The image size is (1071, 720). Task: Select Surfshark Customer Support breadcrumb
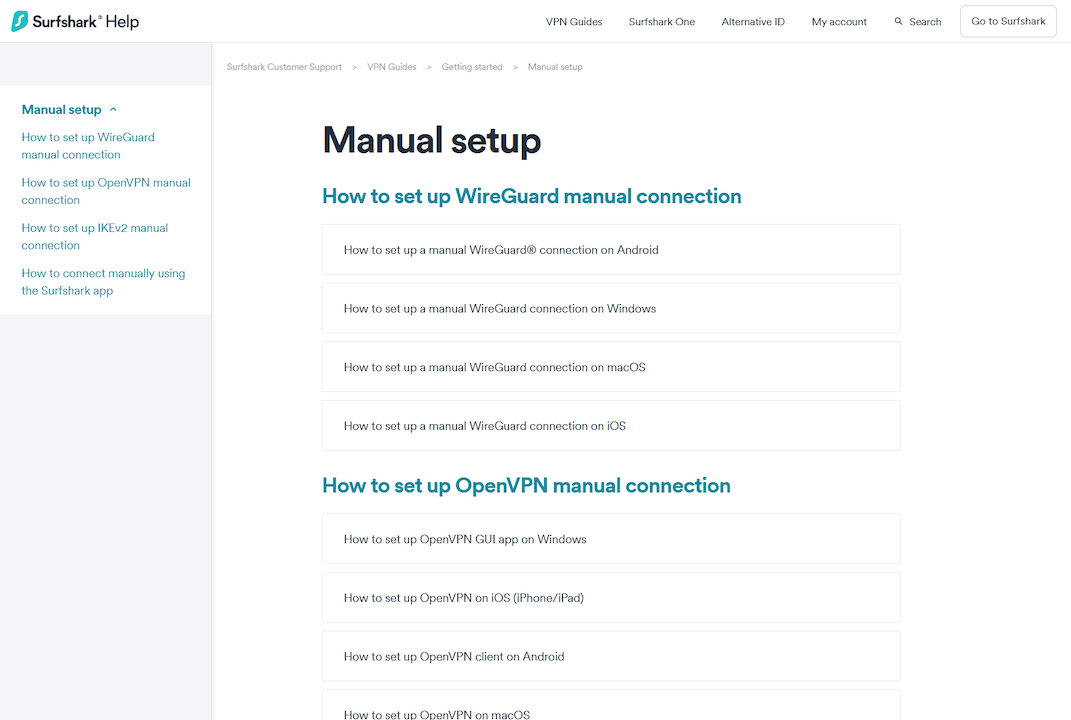284,67
